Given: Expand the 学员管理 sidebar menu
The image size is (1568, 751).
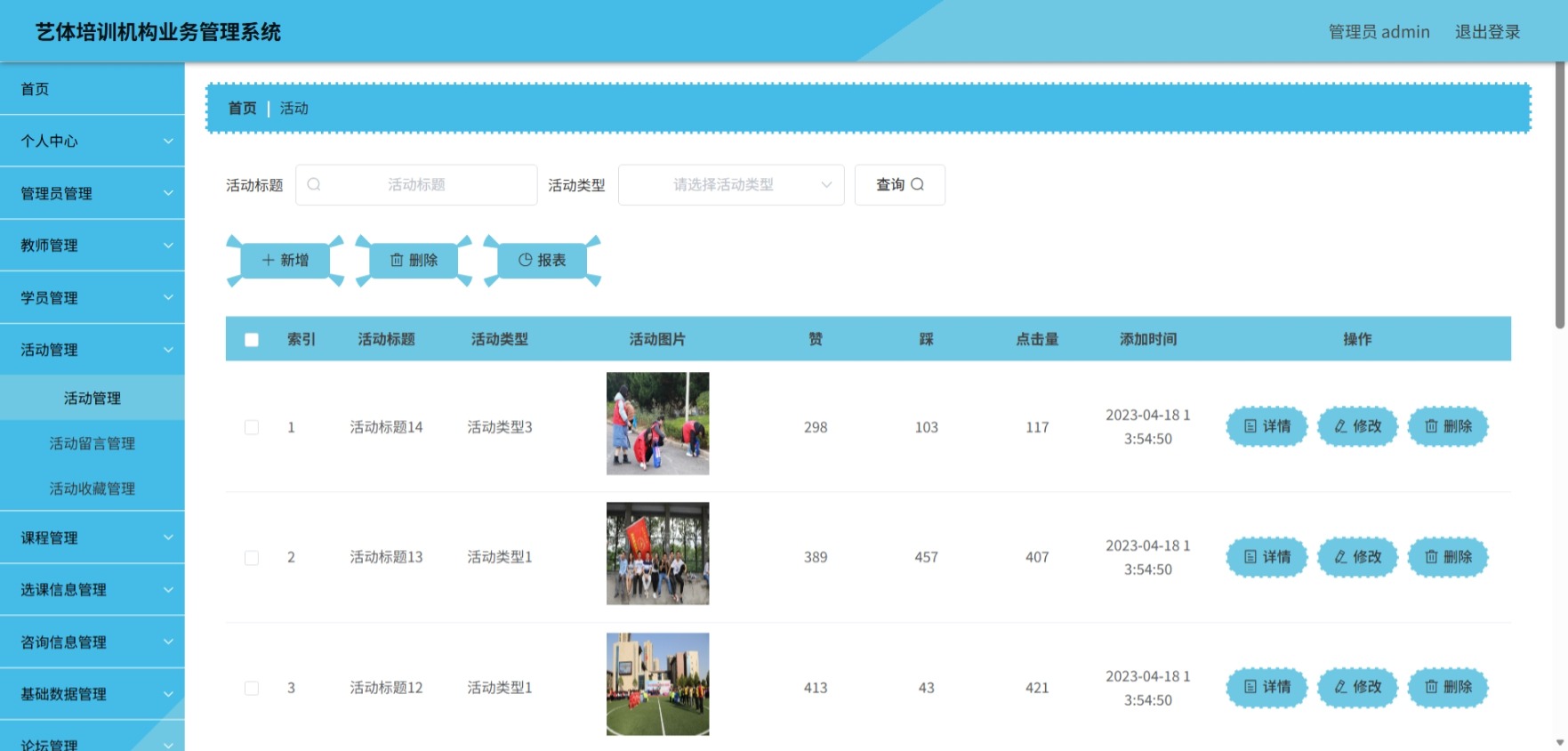Looking at the screenshot, I should 92,298.
